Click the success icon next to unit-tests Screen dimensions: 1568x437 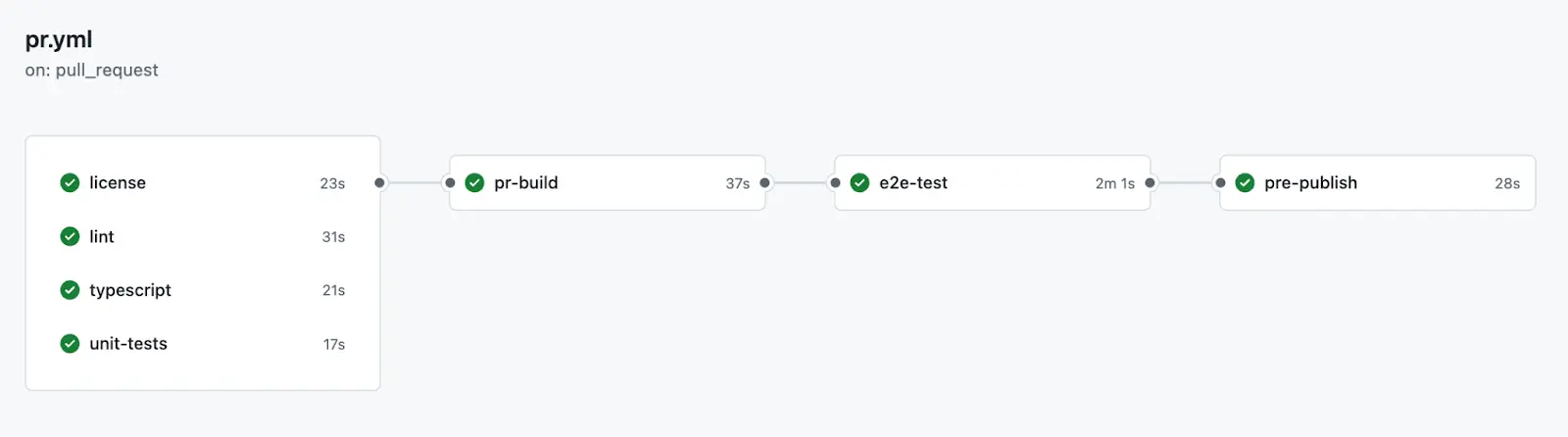(70, 344)
